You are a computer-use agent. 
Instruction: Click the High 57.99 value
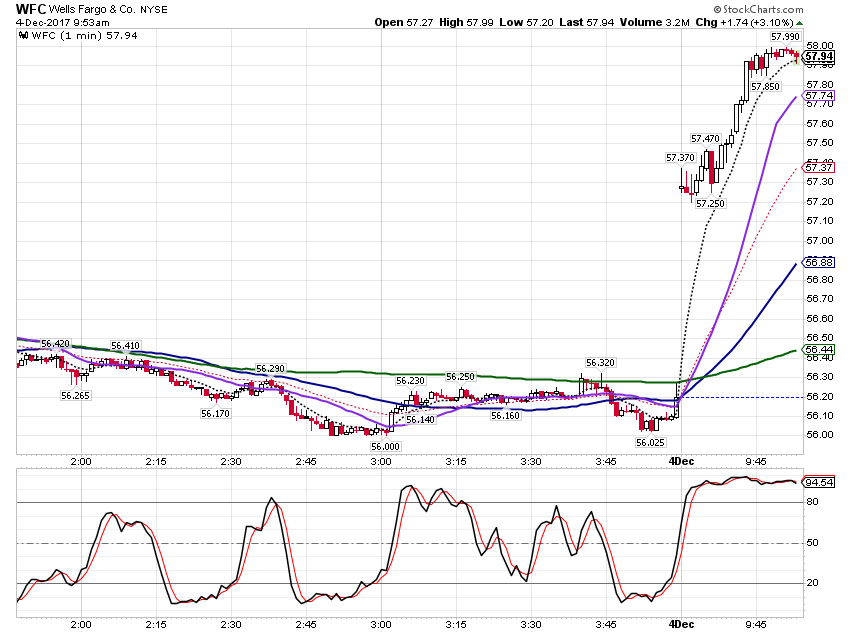(466, 22)
